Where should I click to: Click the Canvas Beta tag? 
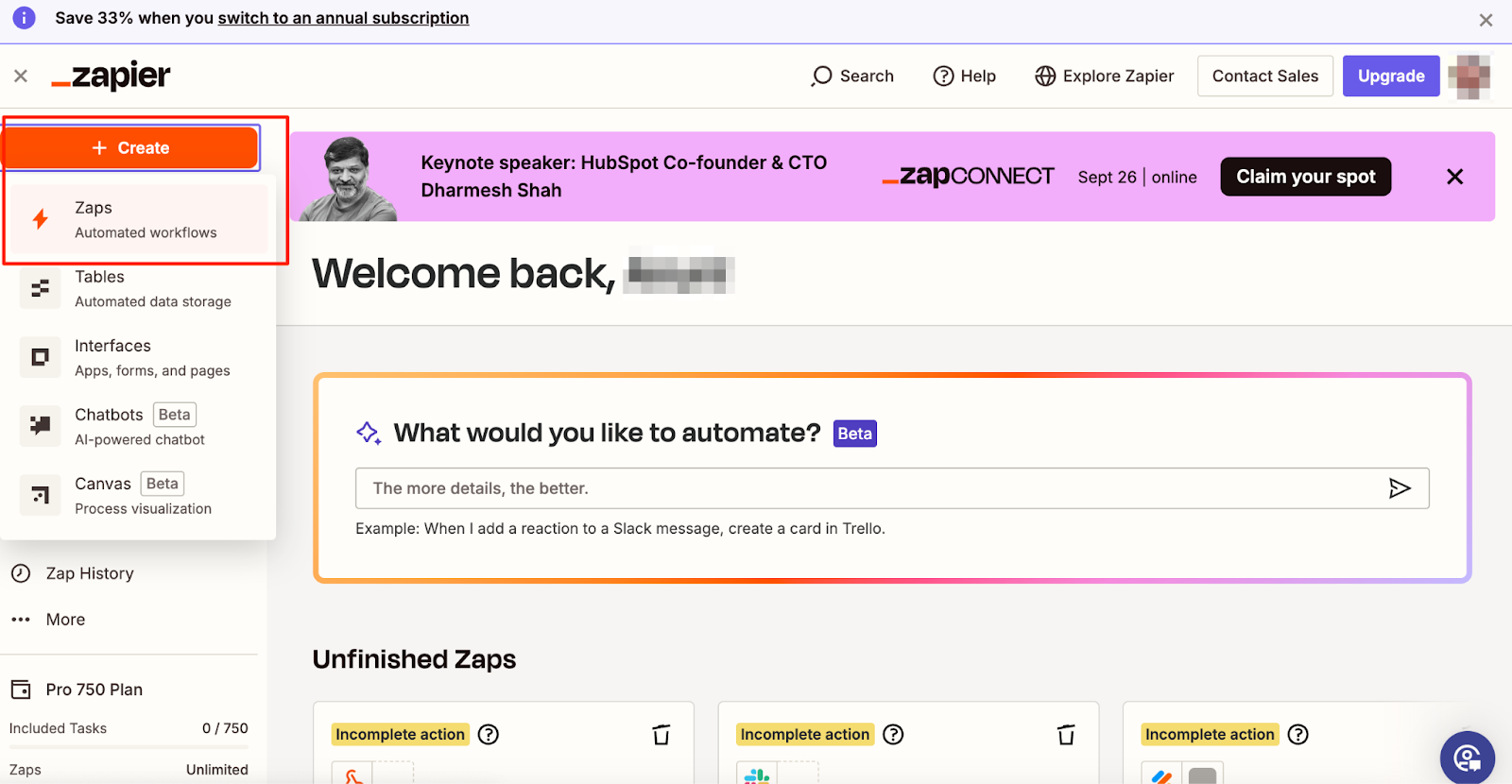(x=163, y=484)
